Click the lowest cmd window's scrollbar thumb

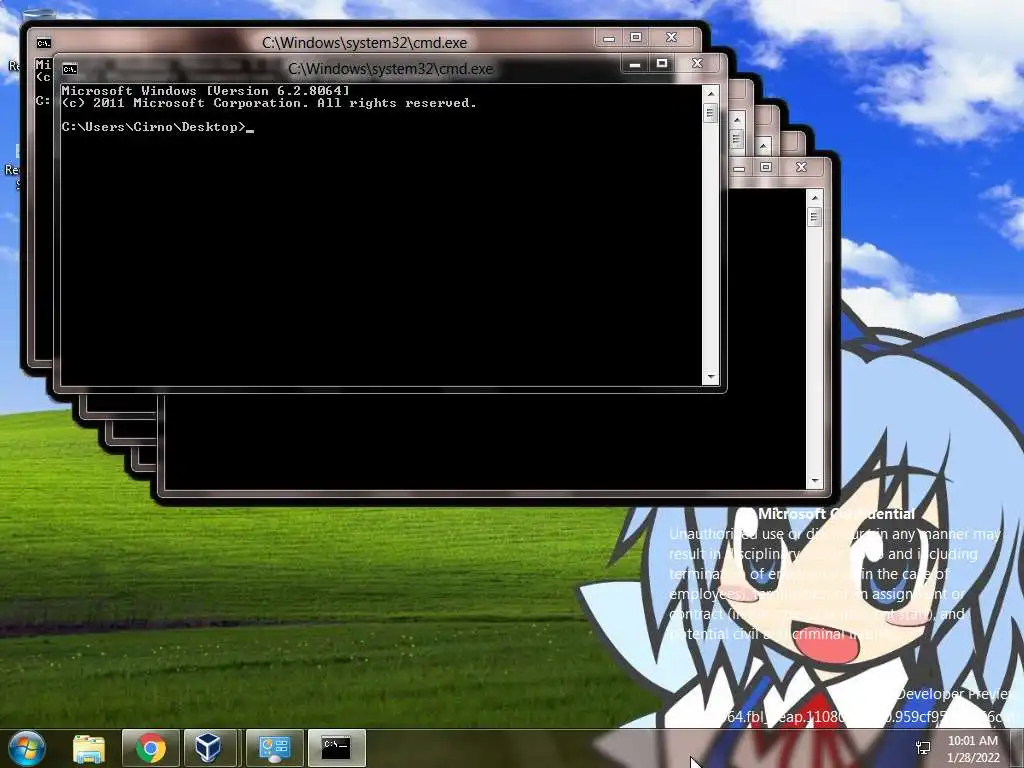tap(814, 217)
